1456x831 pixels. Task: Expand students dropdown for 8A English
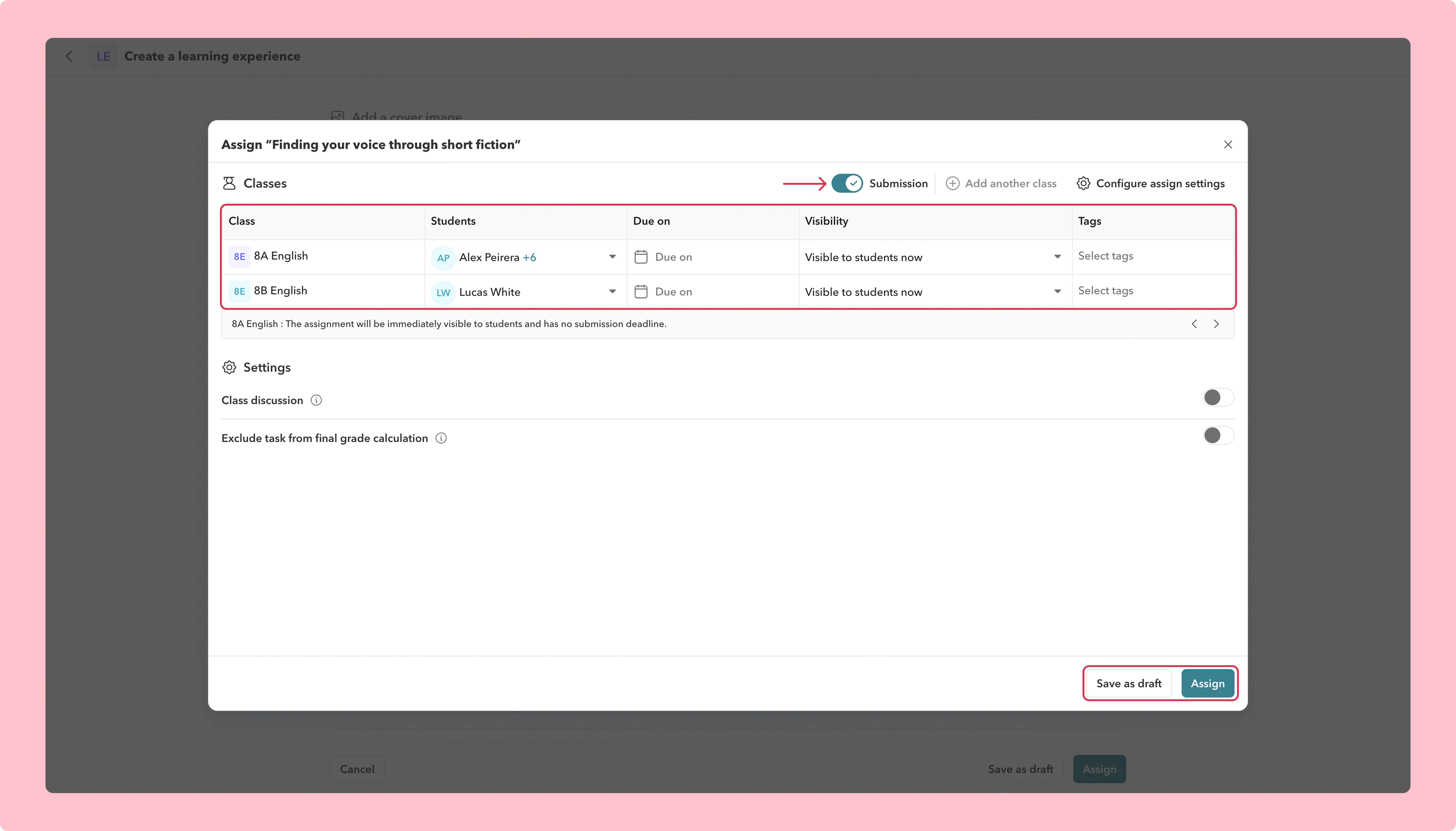click(612, 257)
